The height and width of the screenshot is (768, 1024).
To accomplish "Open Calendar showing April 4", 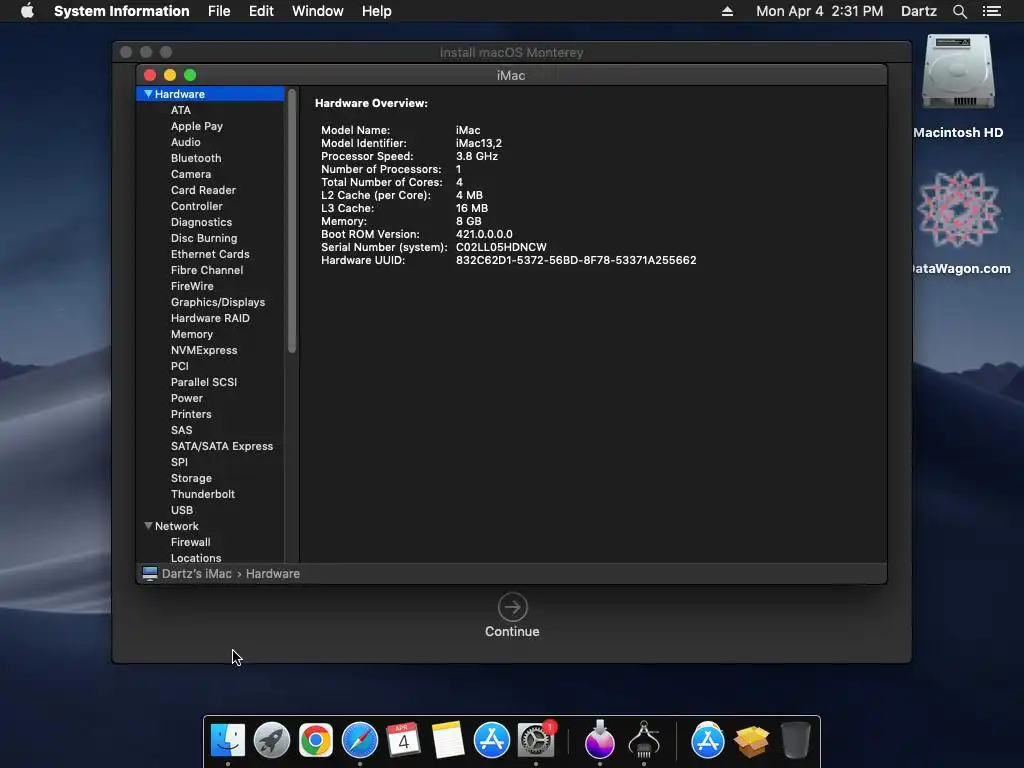I will (x=403, y=741).
